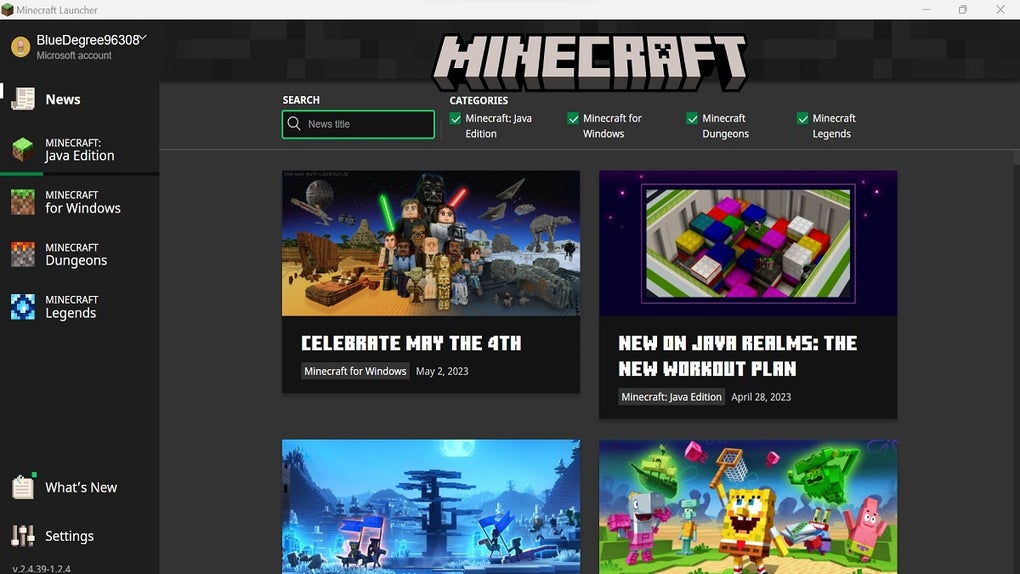The height and width of the screenshot is (574, 1020).
Task: Uncheck the Minecraft: Java Edition category
Action: click(455, 118)
